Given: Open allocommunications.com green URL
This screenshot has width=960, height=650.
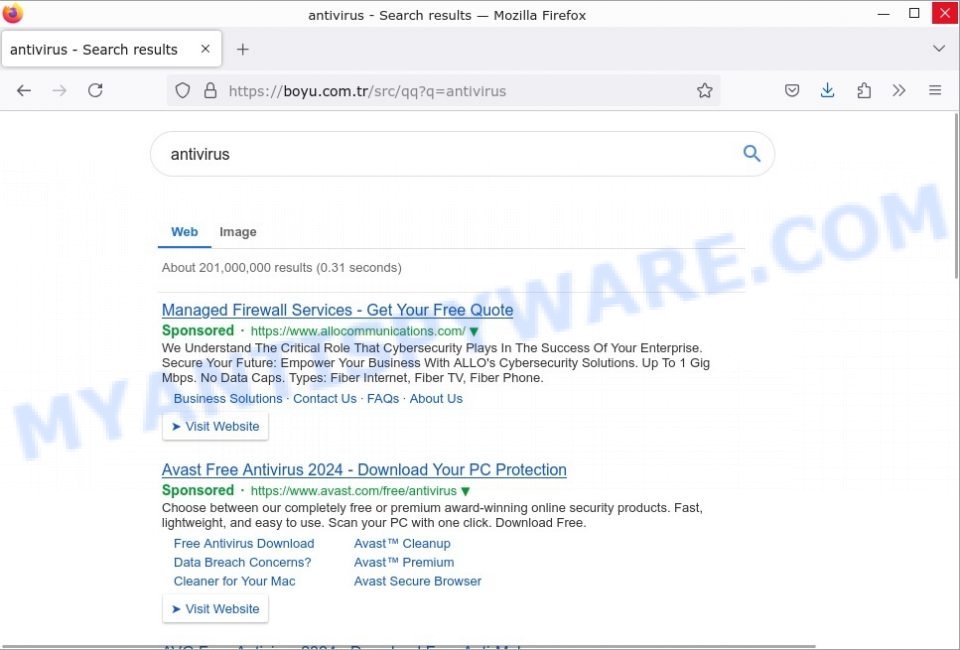Looking at the screenshot, I should (x=358, y=331).
